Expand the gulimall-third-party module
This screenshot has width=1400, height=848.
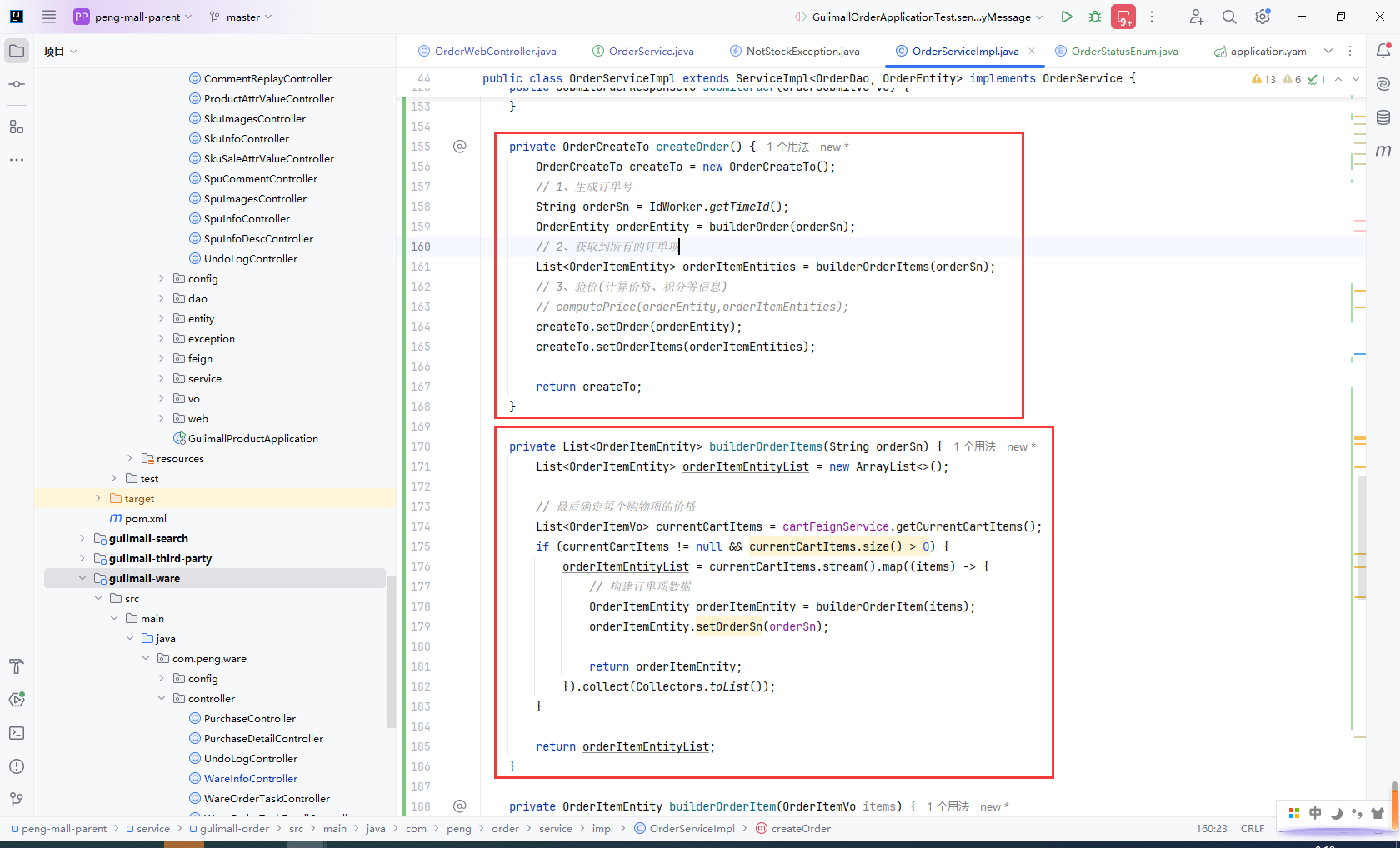click(82, 558)
